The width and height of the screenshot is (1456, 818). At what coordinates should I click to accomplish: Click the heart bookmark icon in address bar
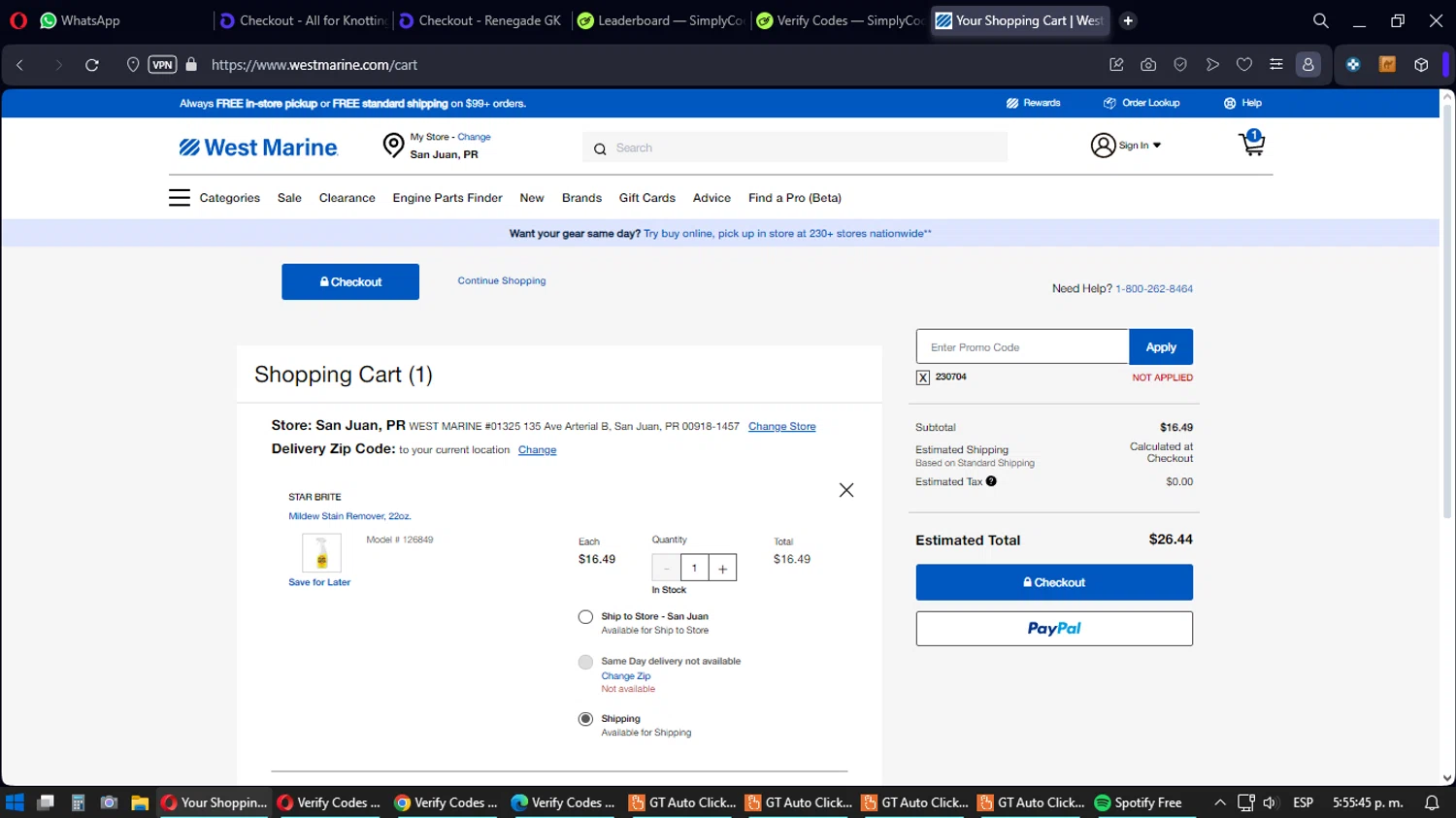pyautogui.click(x=1244, y=65)
